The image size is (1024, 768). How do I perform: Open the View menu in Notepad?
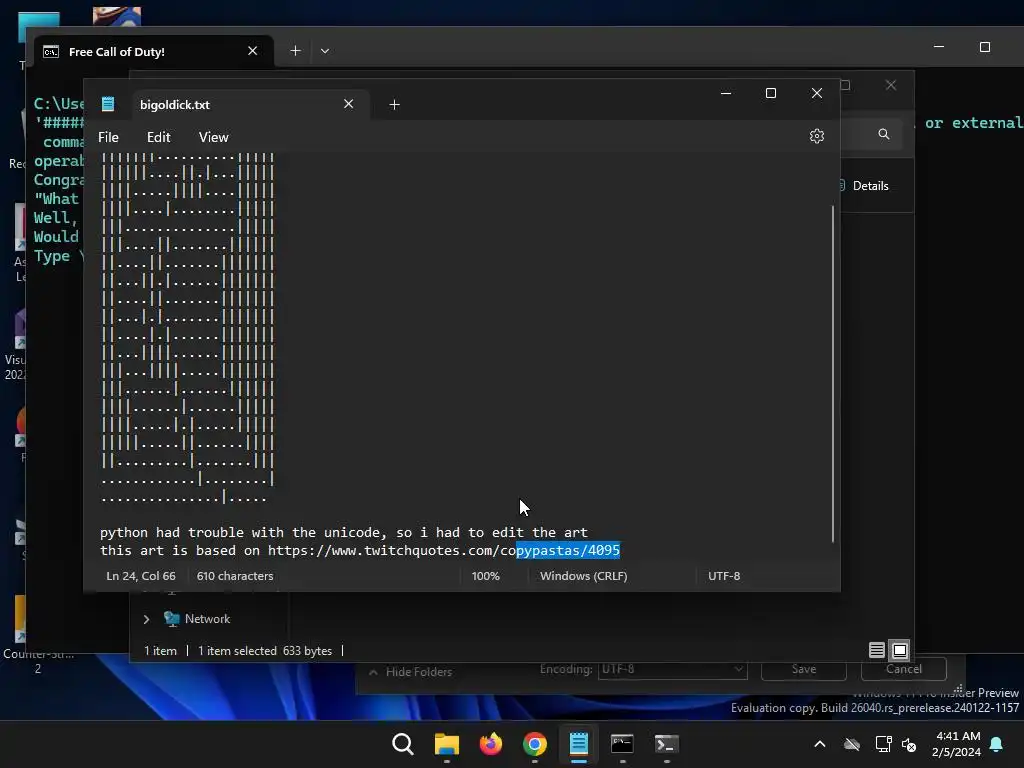[x=214, y=137]
